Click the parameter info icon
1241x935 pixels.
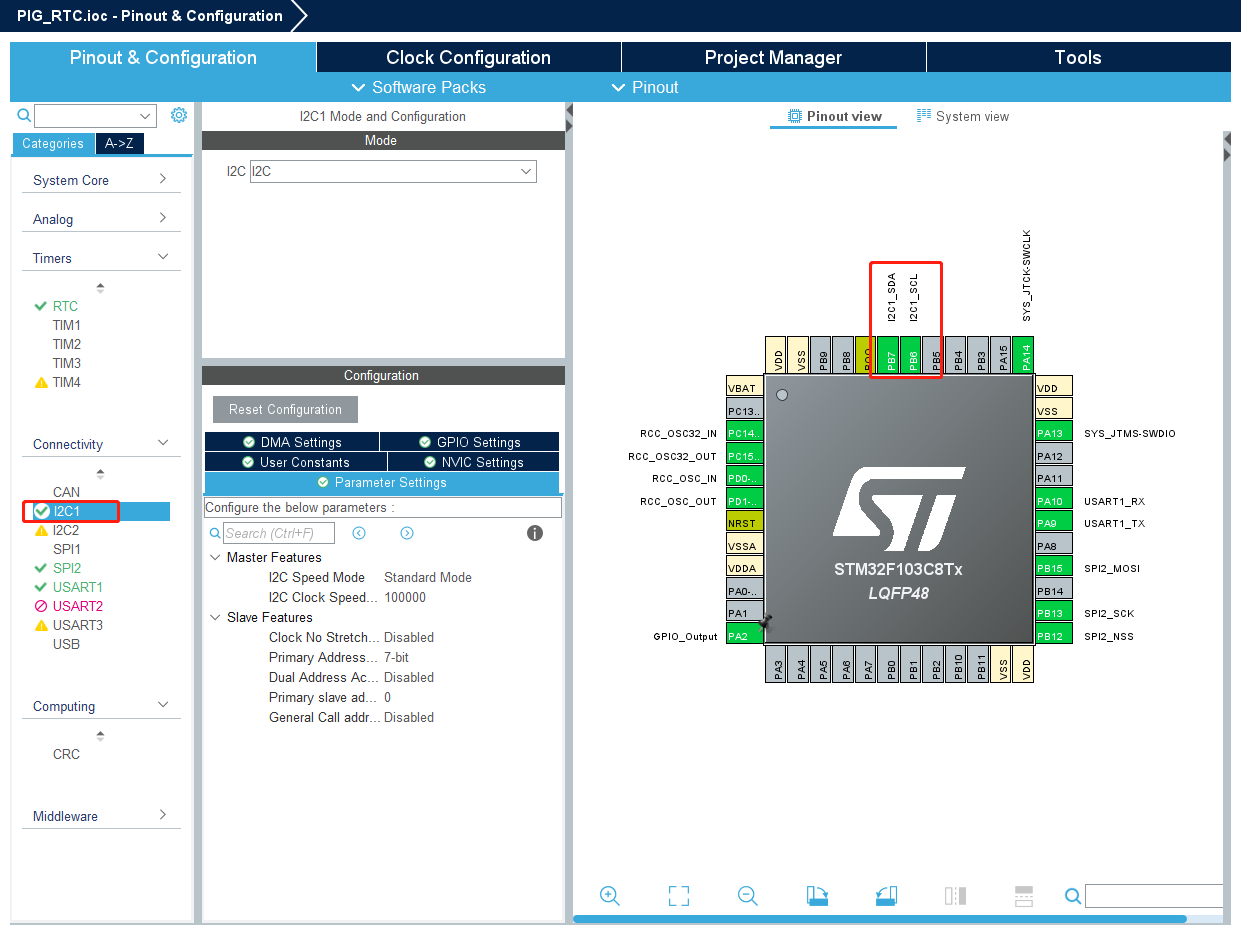tap(535, 533)
